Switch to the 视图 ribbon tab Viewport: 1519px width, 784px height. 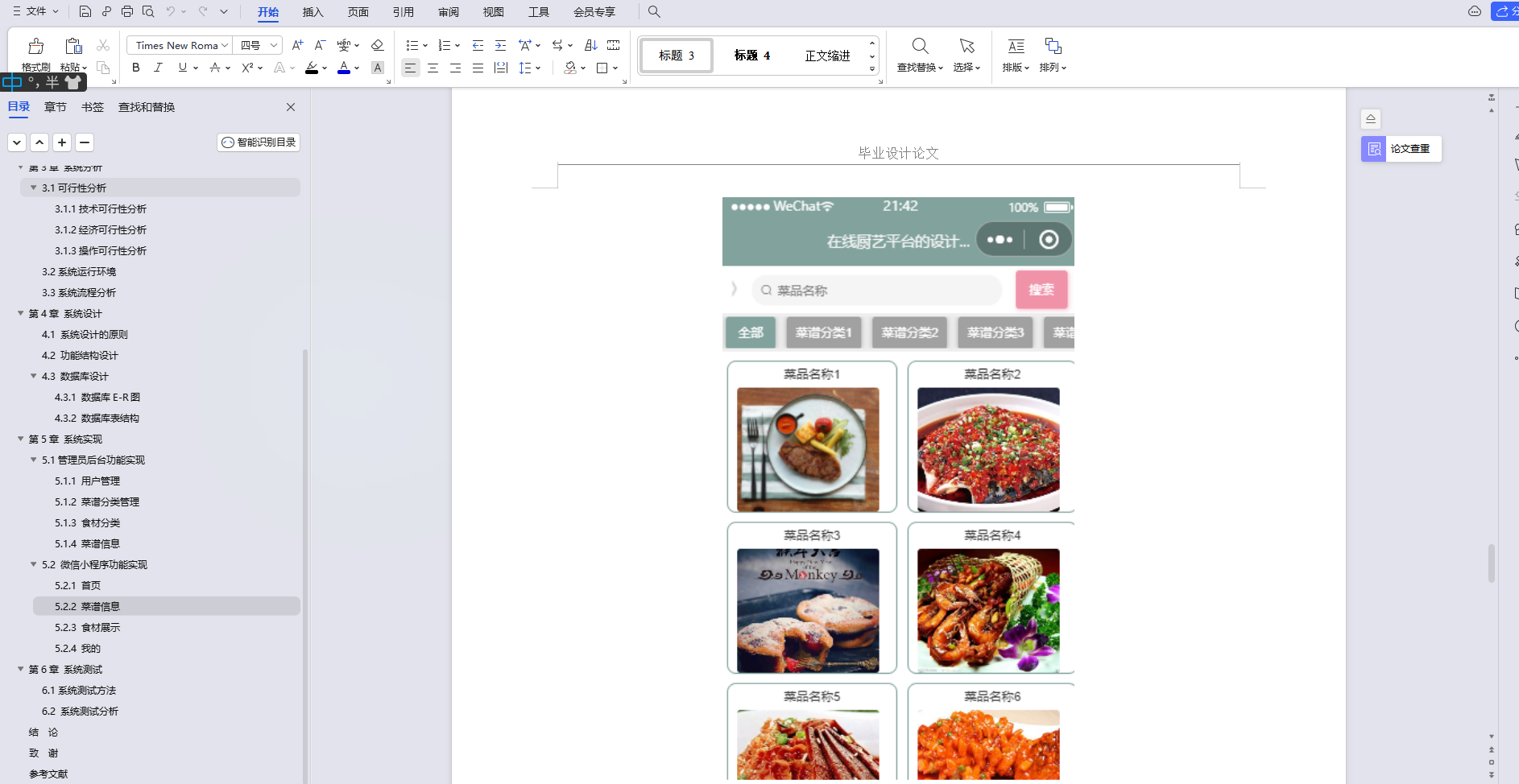click(493, 12)
